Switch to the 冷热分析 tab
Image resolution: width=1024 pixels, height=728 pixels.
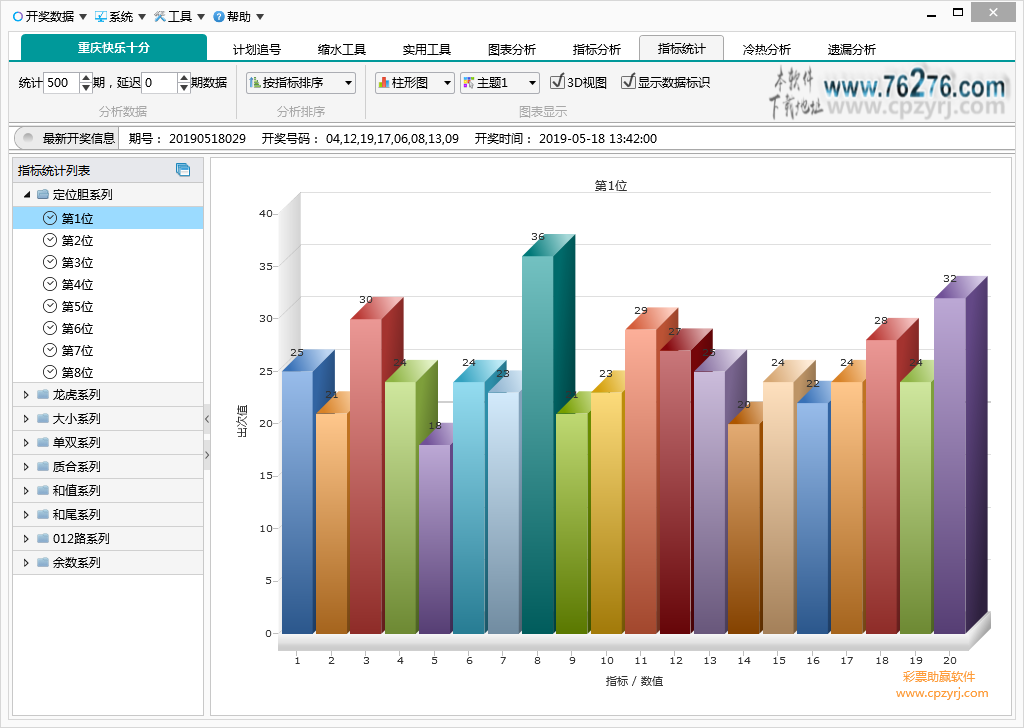pos(766,49)
